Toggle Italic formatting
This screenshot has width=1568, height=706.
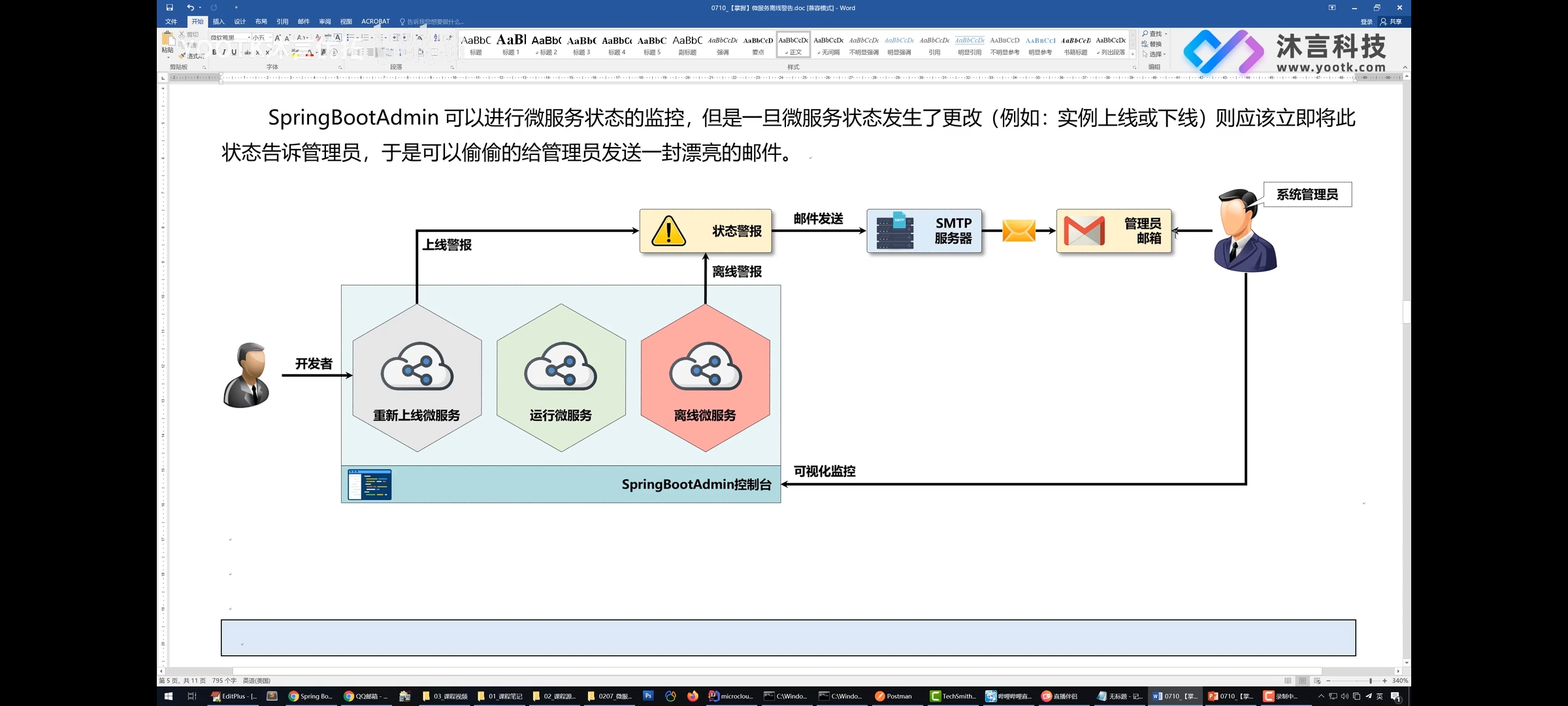click(224, 52)
